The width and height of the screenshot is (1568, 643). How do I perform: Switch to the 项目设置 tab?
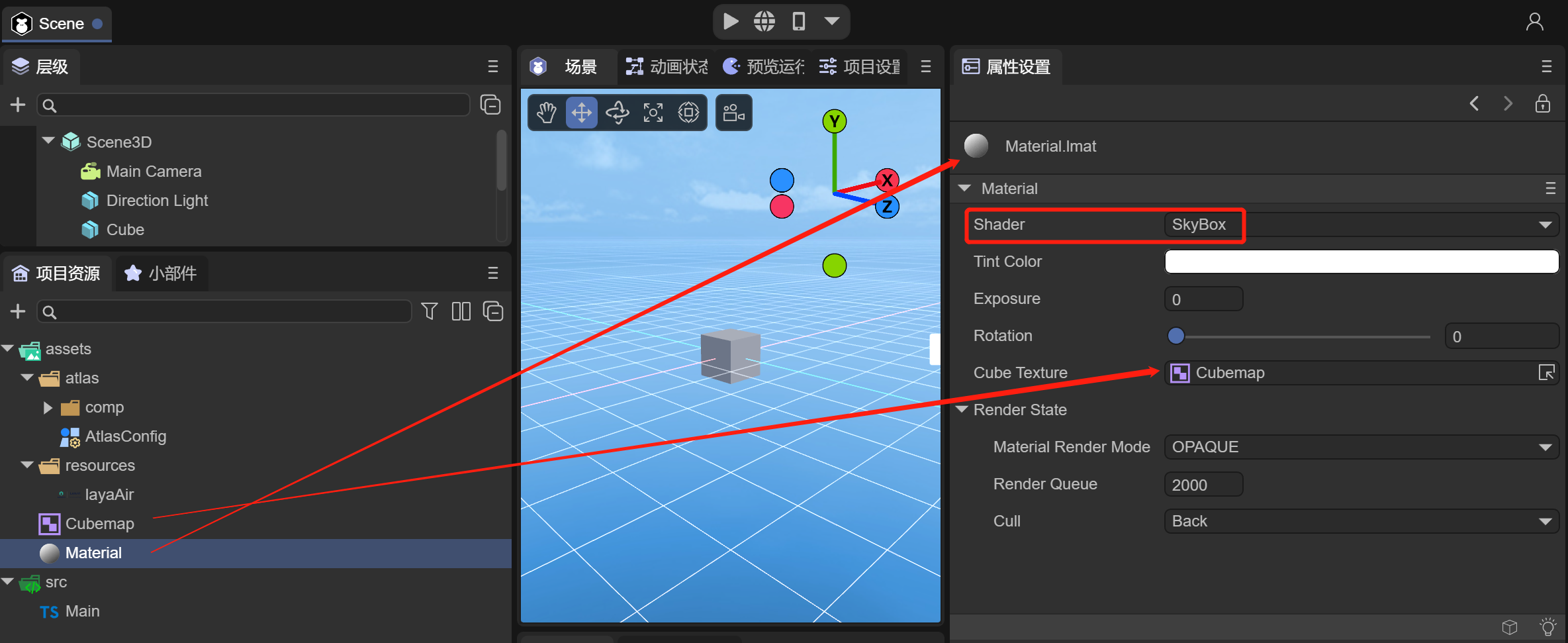(860, 67)
